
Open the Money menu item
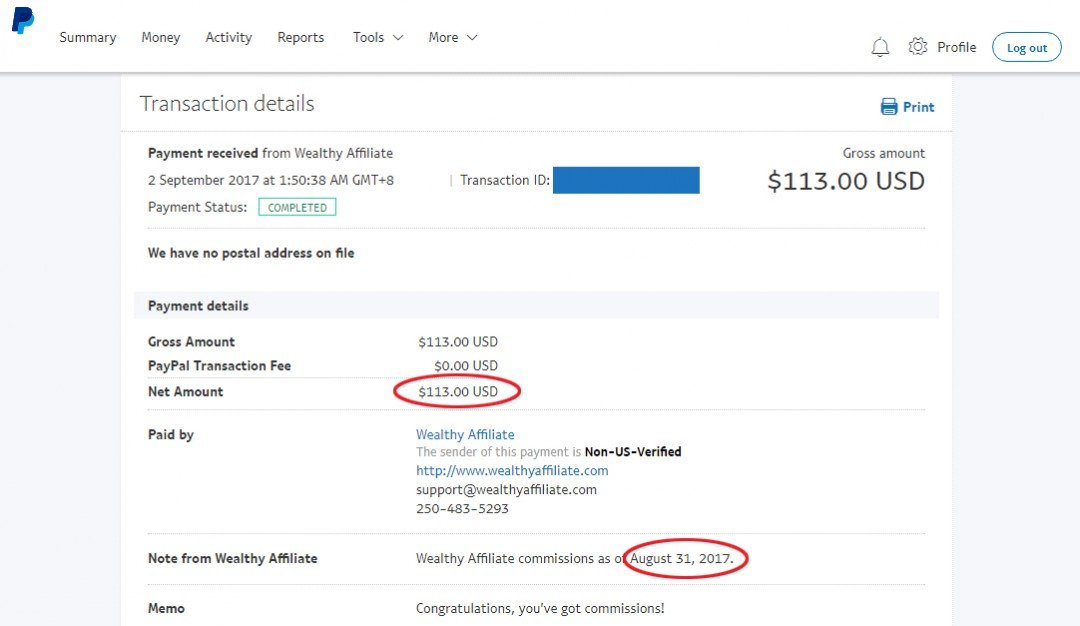160,38
